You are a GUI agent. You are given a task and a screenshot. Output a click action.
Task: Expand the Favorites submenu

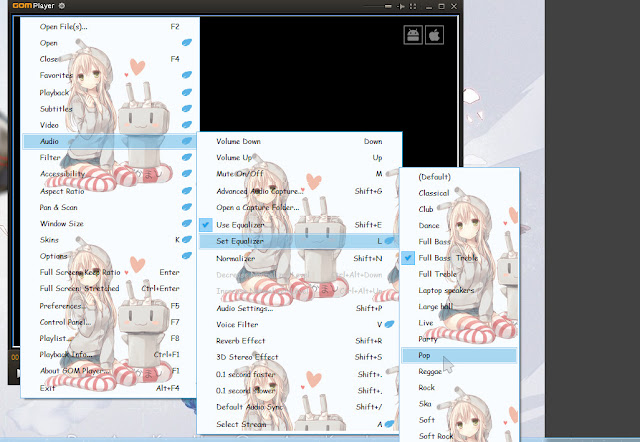pos(187,75)
